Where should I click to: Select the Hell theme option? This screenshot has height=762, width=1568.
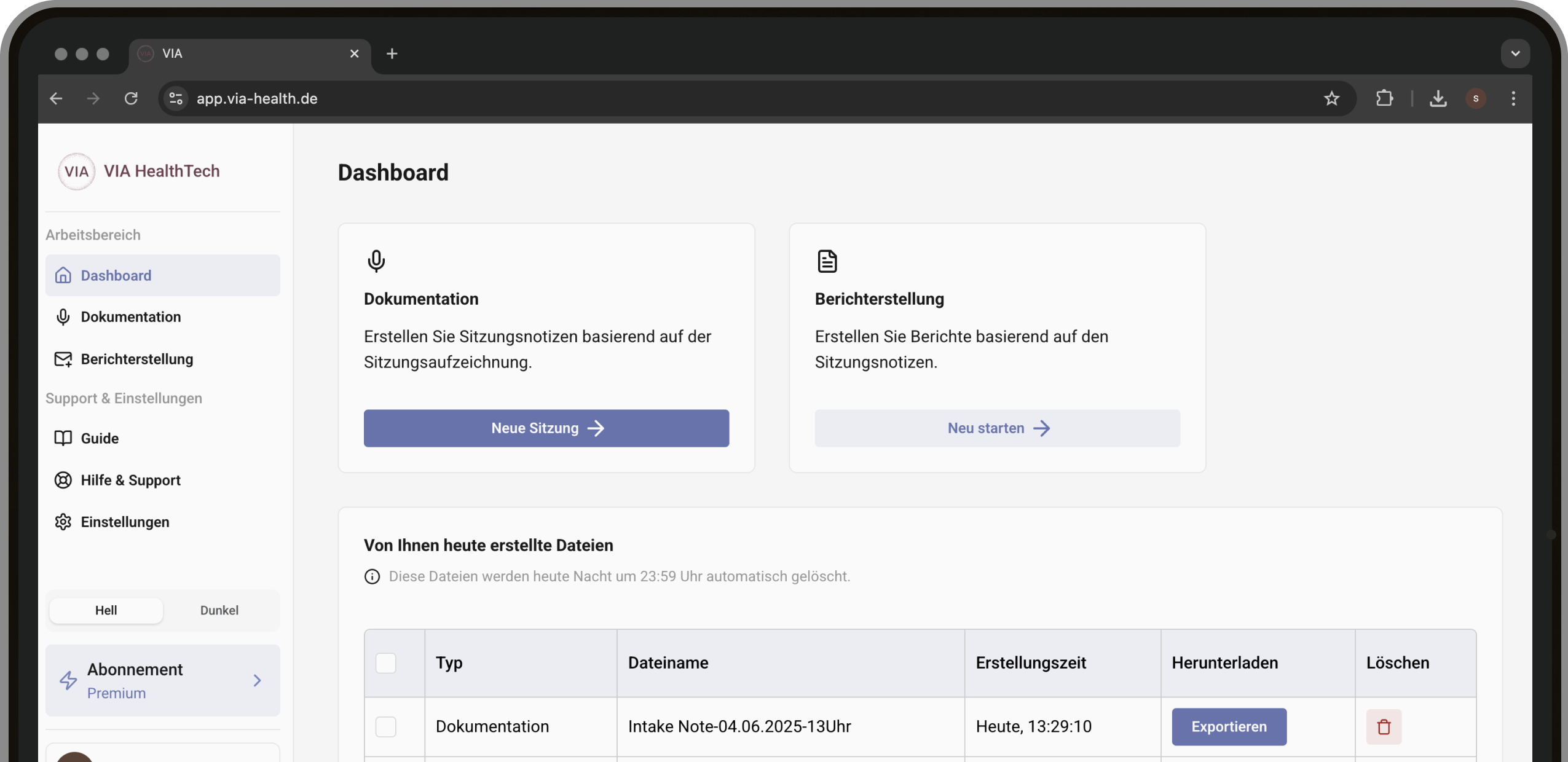106,610
